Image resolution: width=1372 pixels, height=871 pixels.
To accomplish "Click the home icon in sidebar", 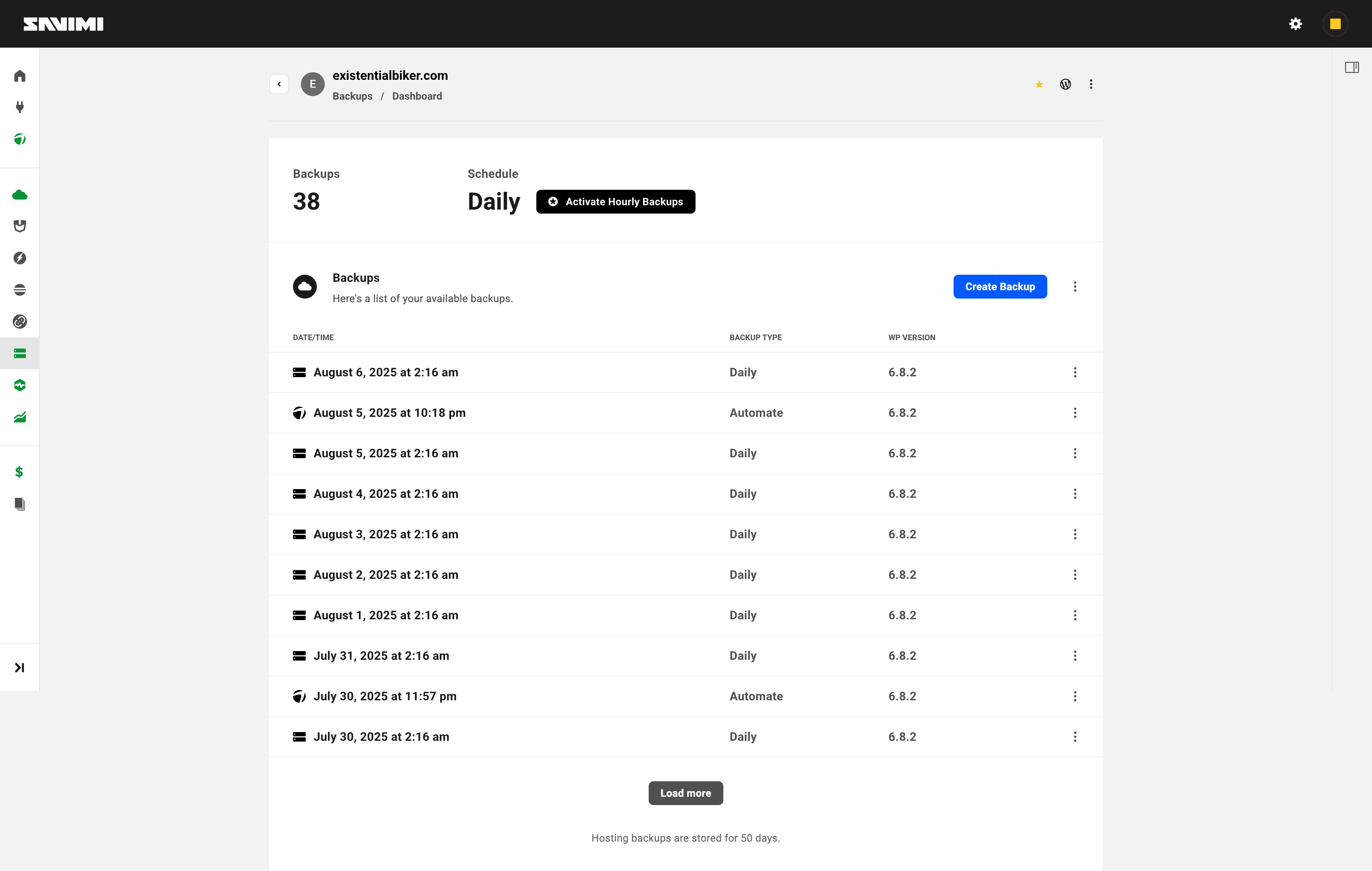I will pyautogui.click(x=20, y=76).
